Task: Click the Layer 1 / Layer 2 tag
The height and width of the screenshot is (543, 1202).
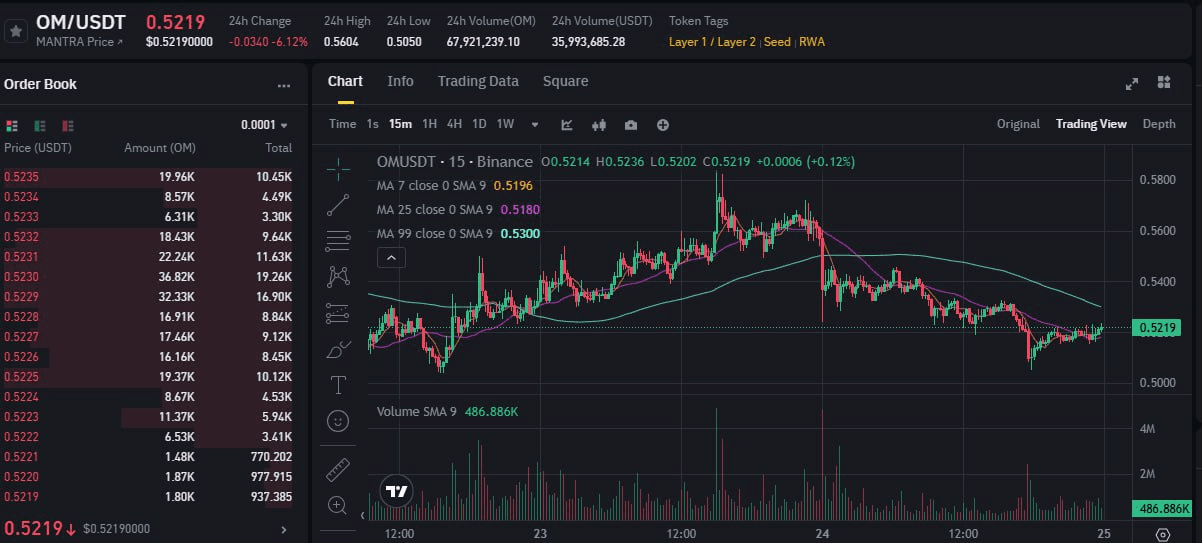Action: click(x=714, y=42)
